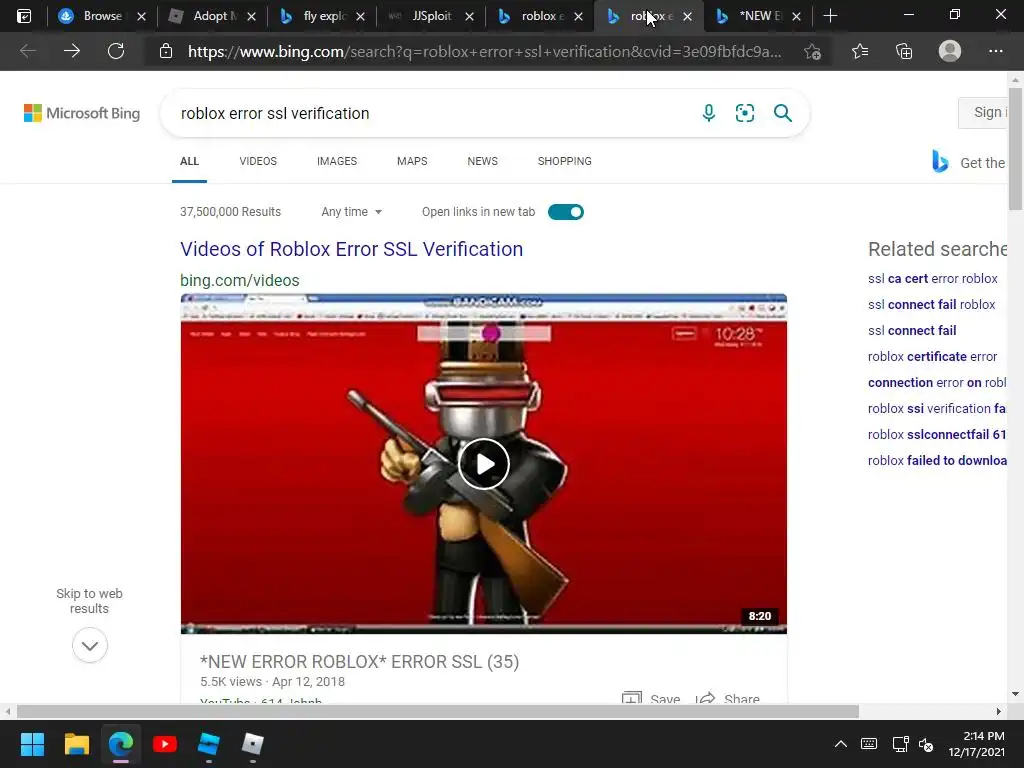
Task: Close the JJSploit tab
Action: (469, 16)
